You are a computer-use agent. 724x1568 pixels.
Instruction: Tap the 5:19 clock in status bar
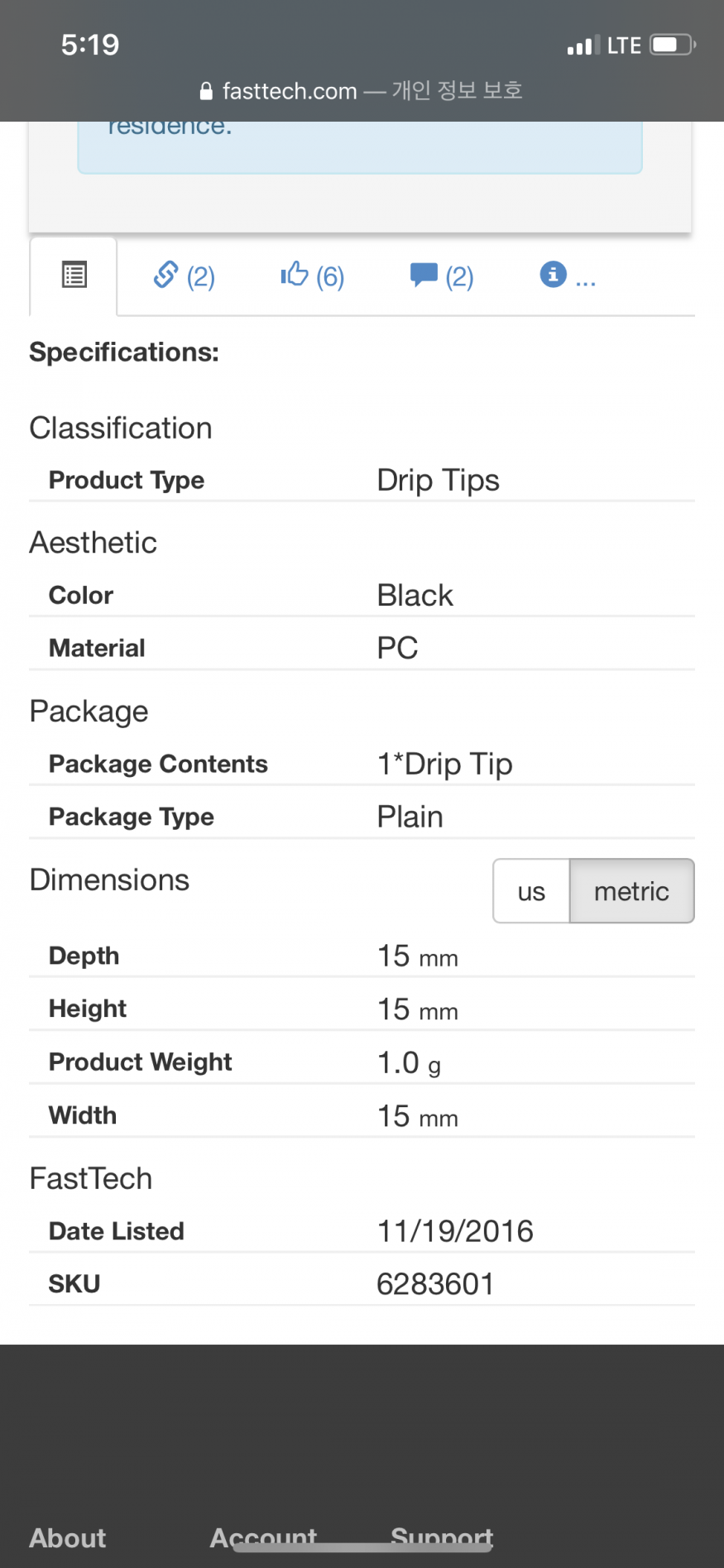point(90,45)
